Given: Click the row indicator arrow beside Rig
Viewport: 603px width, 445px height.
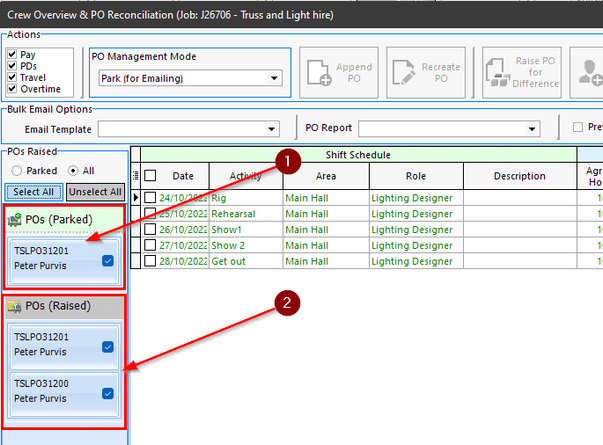Looking at the screenshot, I should (137, 198).
